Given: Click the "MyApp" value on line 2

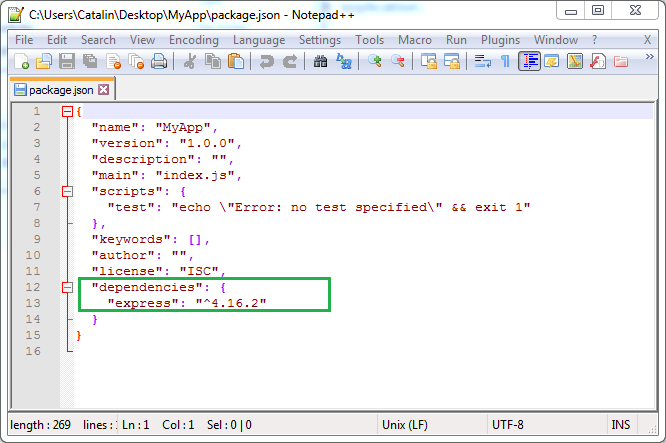Looking at the screenshot, I should 183,127.
